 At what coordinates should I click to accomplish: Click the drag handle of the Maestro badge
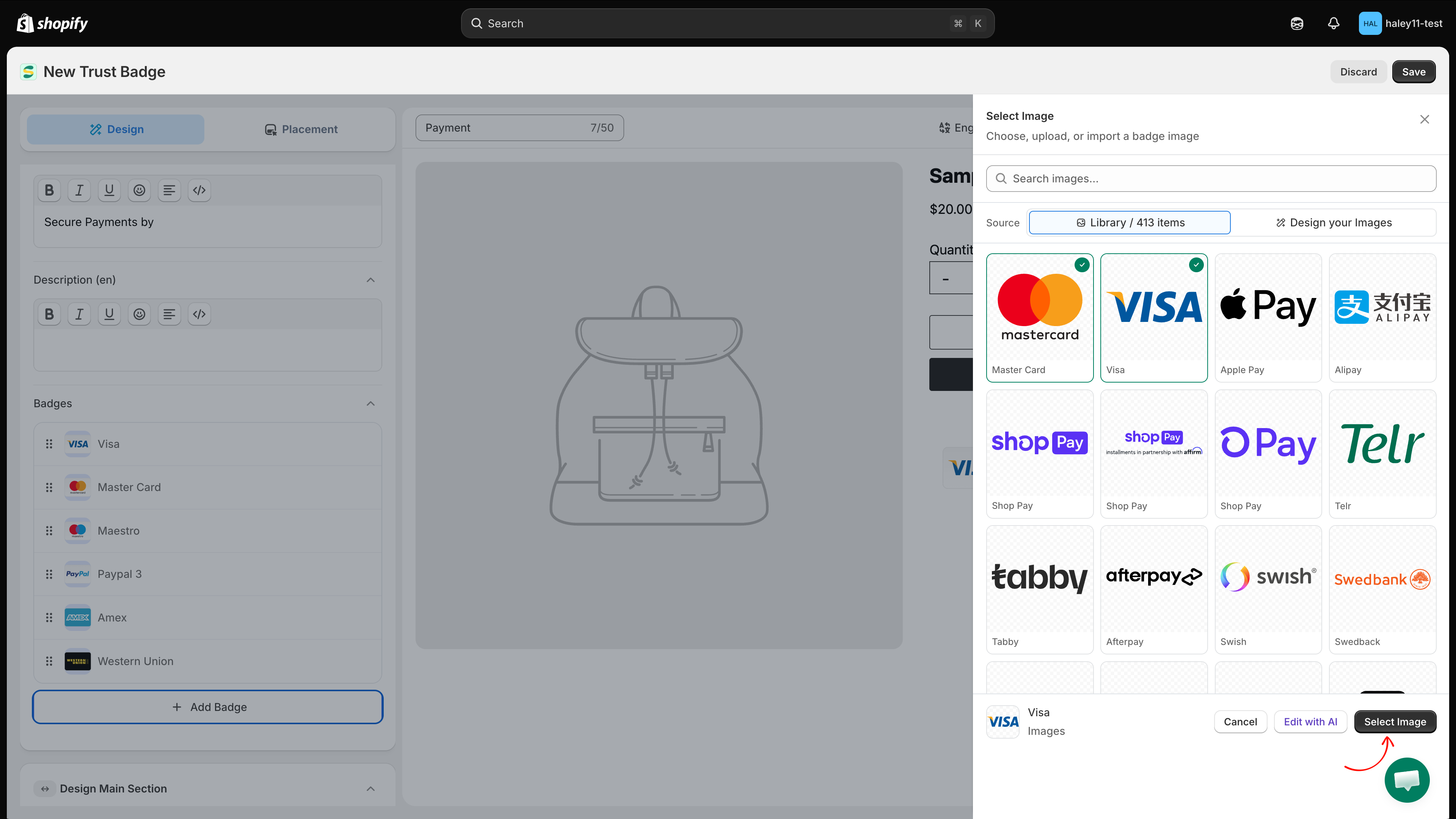tap(49, 531)
